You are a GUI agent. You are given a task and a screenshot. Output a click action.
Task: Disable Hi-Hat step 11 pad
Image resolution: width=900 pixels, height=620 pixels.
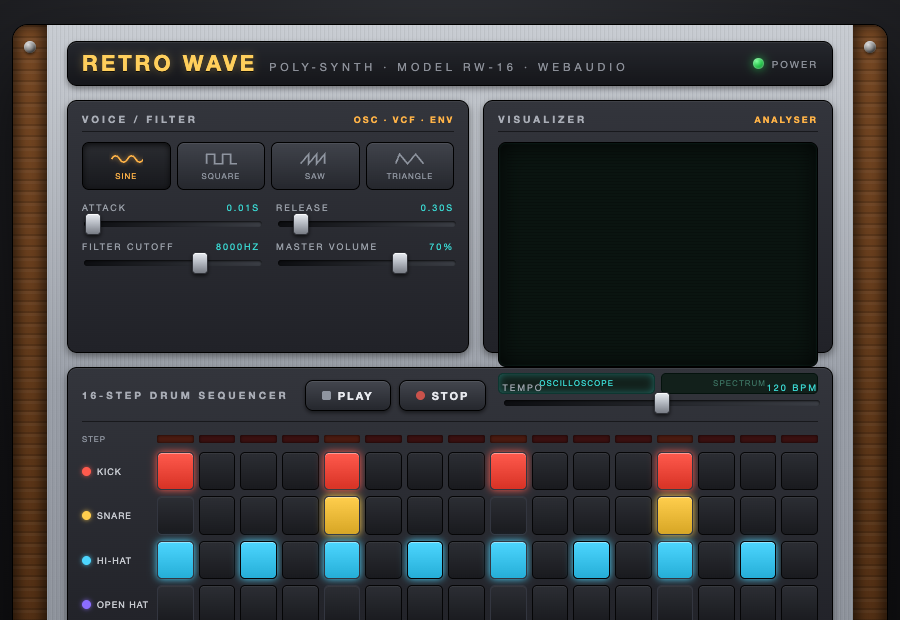(592, 560)
